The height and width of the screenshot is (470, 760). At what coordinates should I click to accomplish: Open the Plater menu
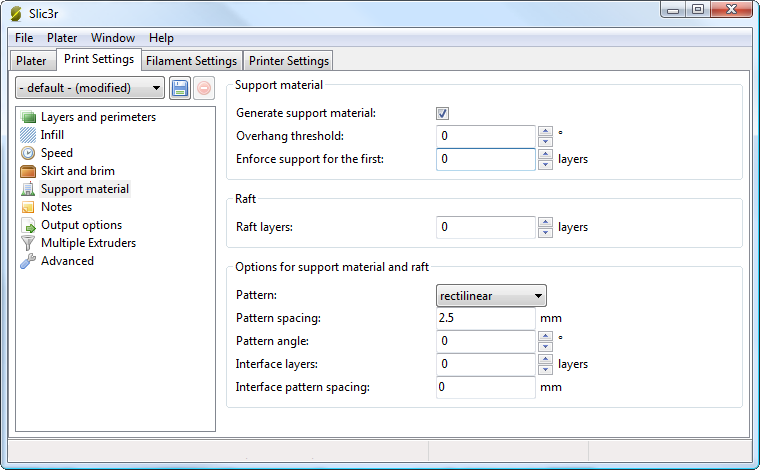62,38
